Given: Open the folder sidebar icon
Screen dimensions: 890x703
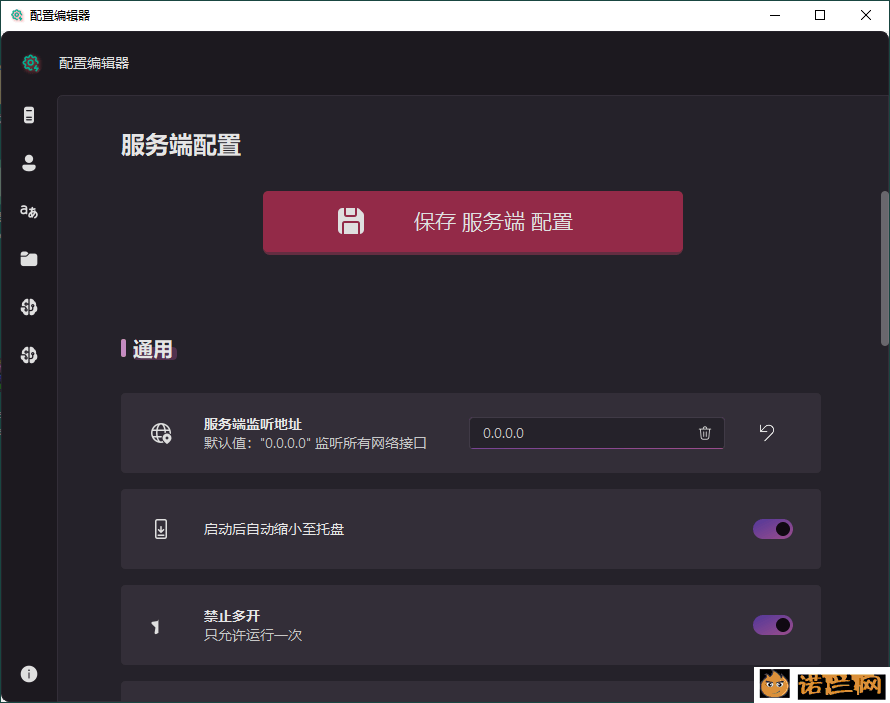Looking at the screenshot, I should (29, 259).
